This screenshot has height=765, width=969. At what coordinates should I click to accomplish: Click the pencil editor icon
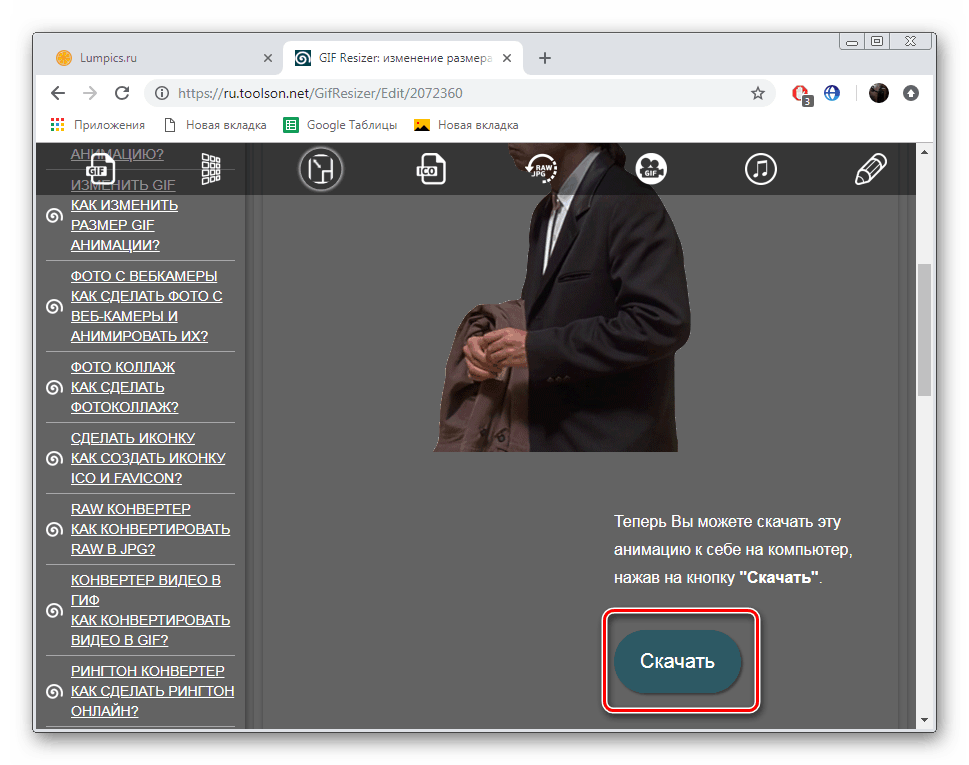click(x=871, y=169)
